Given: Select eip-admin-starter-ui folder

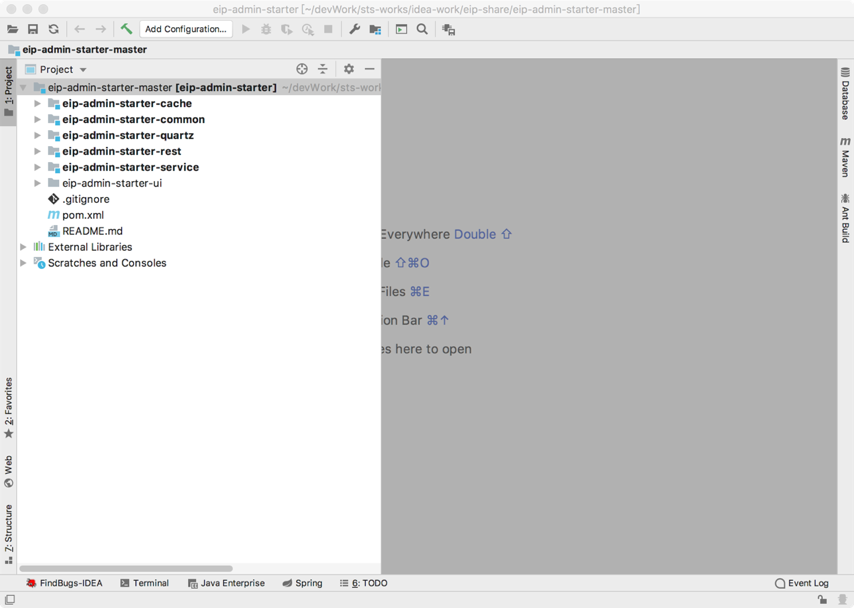Looking at the screenshot, I should [112, 183].
